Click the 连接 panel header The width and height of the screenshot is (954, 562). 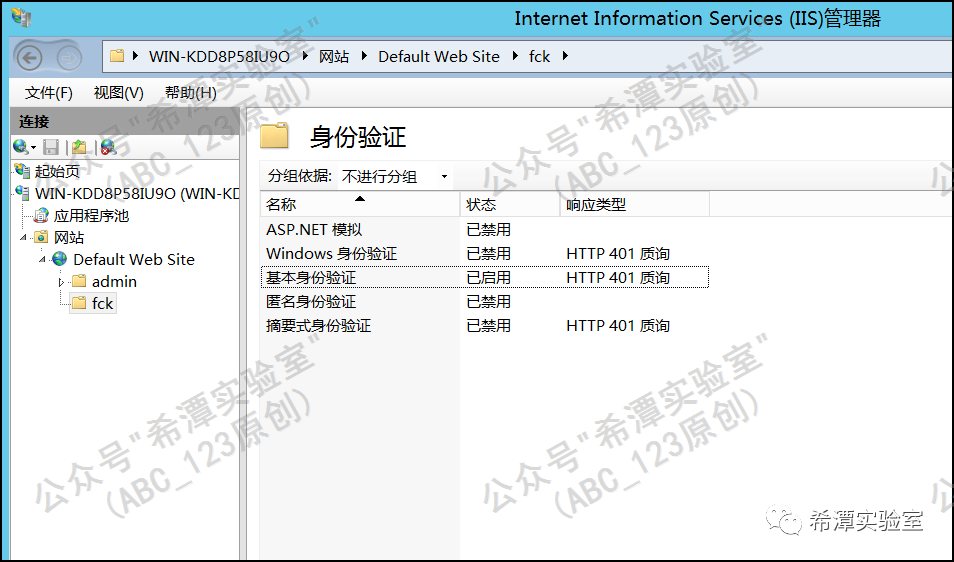point(125,122)
